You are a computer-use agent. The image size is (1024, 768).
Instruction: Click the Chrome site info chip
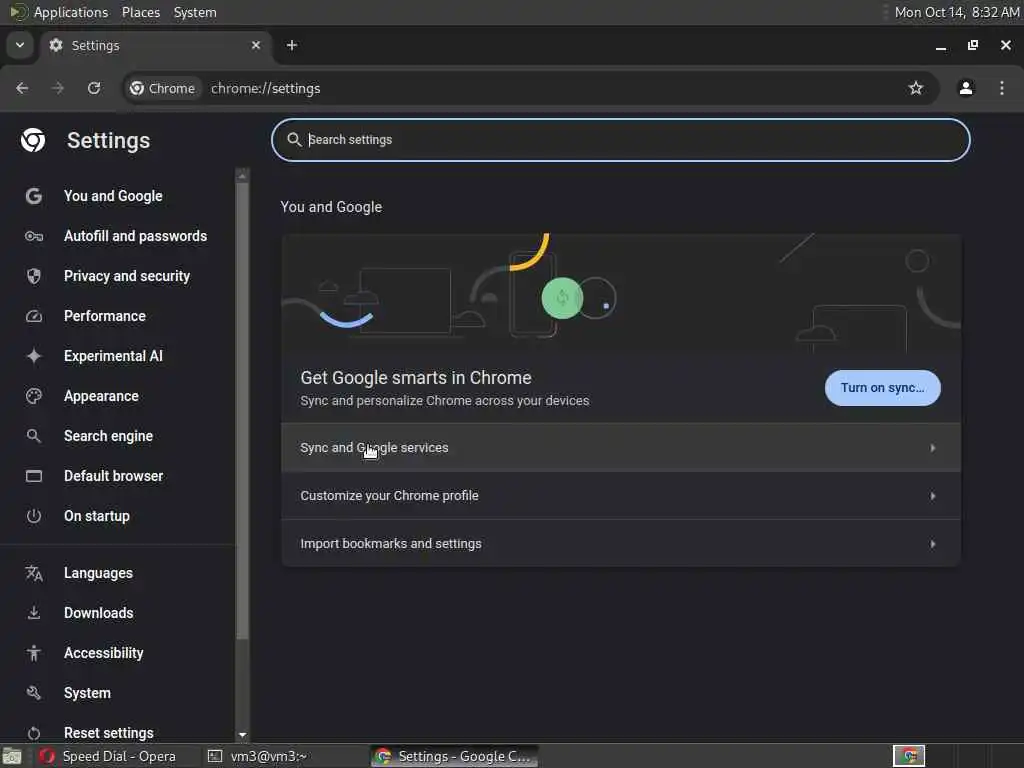(x=163, y=88)
